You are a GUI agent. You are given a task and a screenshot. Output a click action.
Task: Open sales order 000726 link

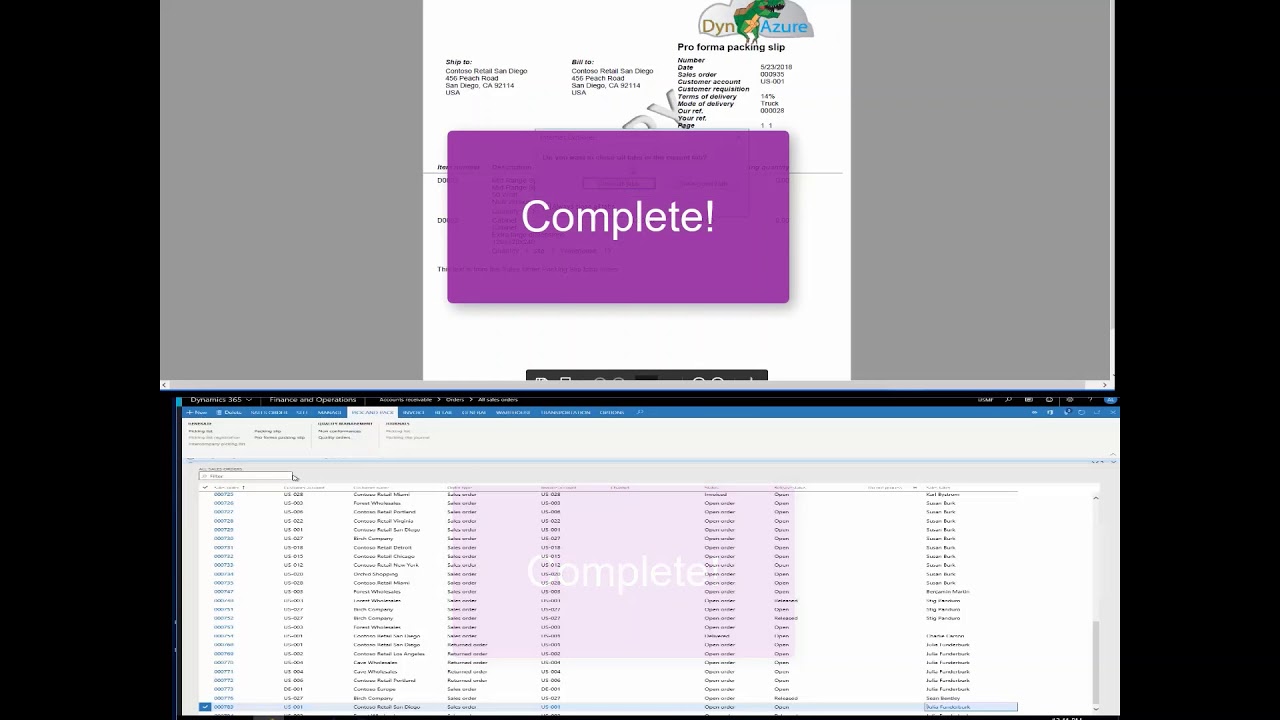point(223,503)
